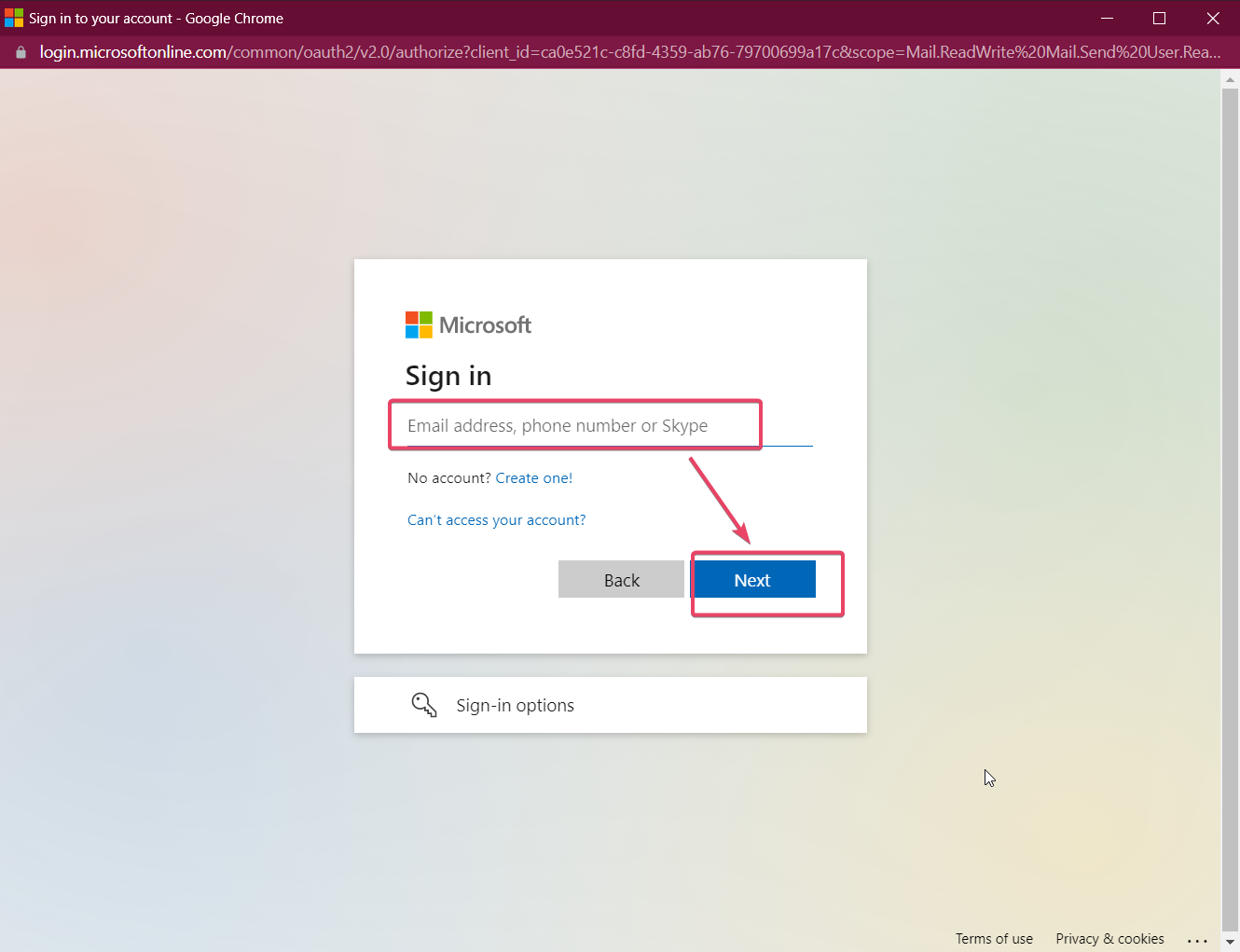The width and height of the screenshot is (1240, 952).
Task: Open the Terms of use link
Action: point(994,939)
